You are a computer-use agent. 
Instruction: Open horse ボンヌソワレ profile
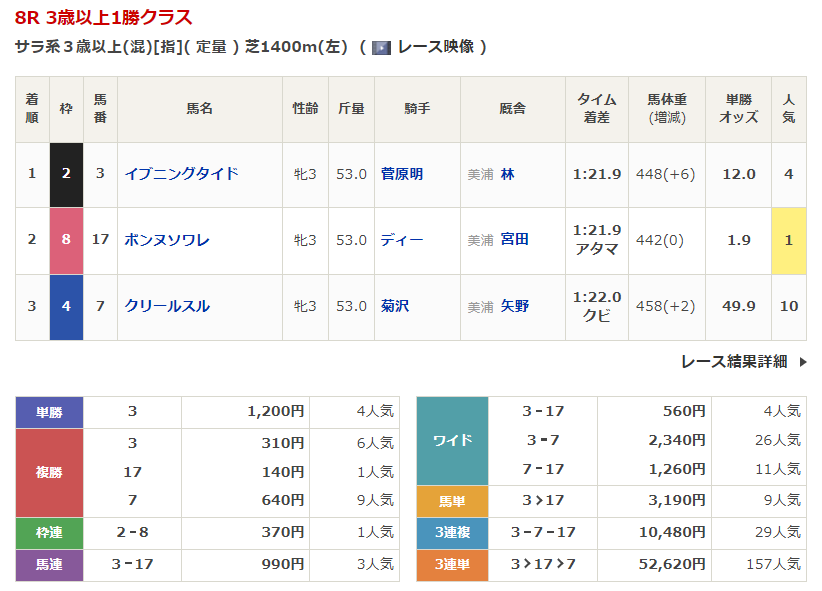click(x=167, y=240)
